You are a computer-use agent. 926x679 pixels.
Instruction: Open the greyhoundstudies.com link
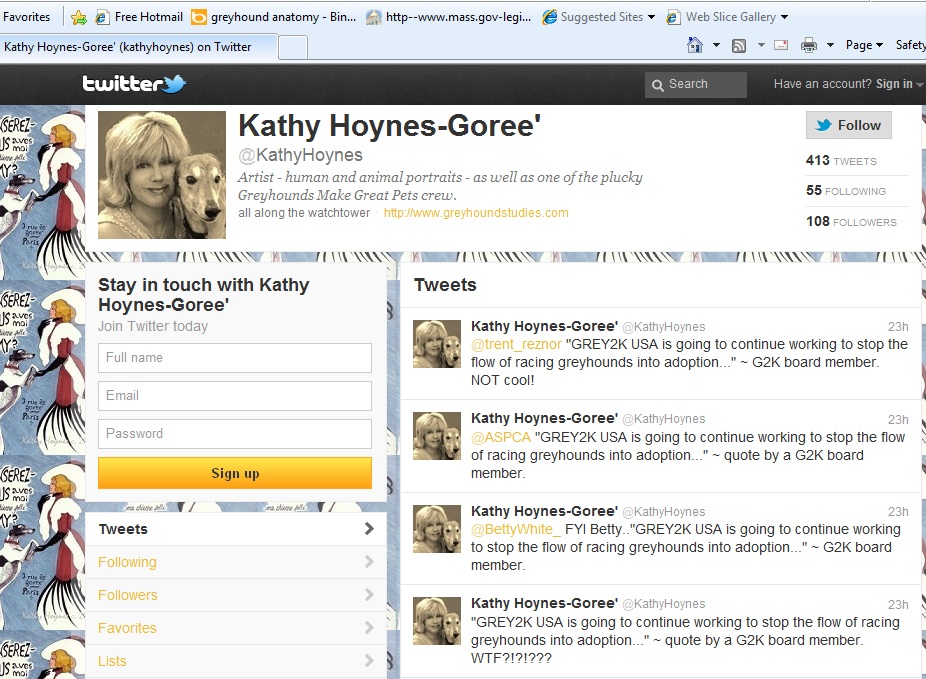pos(476,213)
